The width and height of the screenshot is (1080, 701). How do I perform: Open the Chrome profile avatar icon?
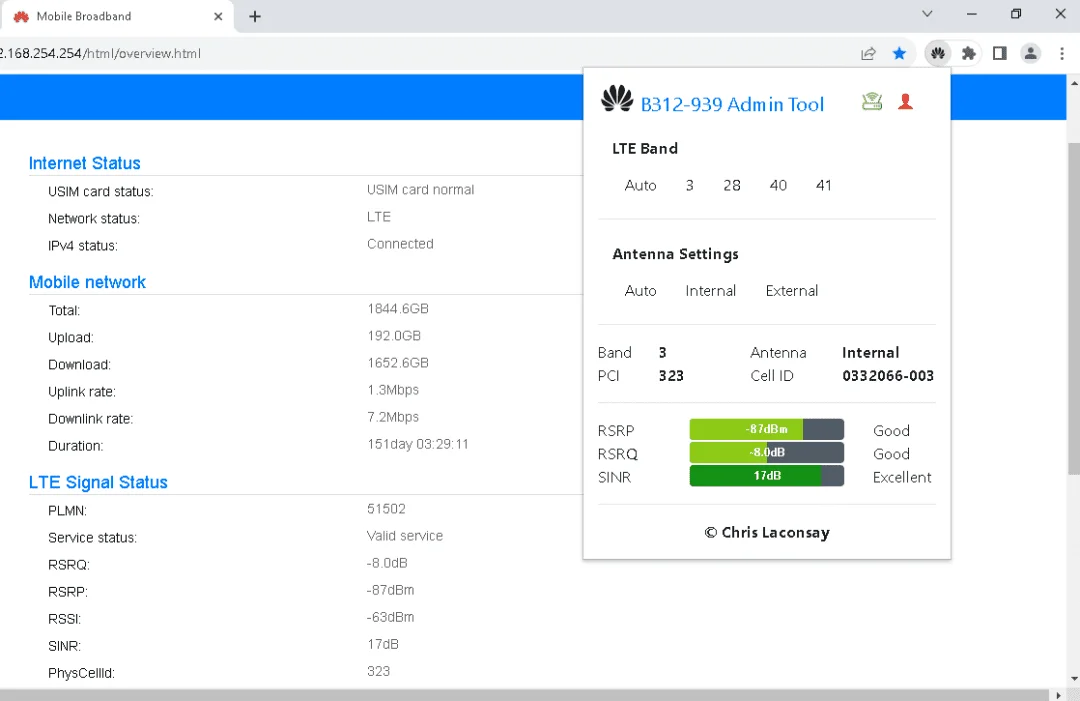tap(1030, 53)
